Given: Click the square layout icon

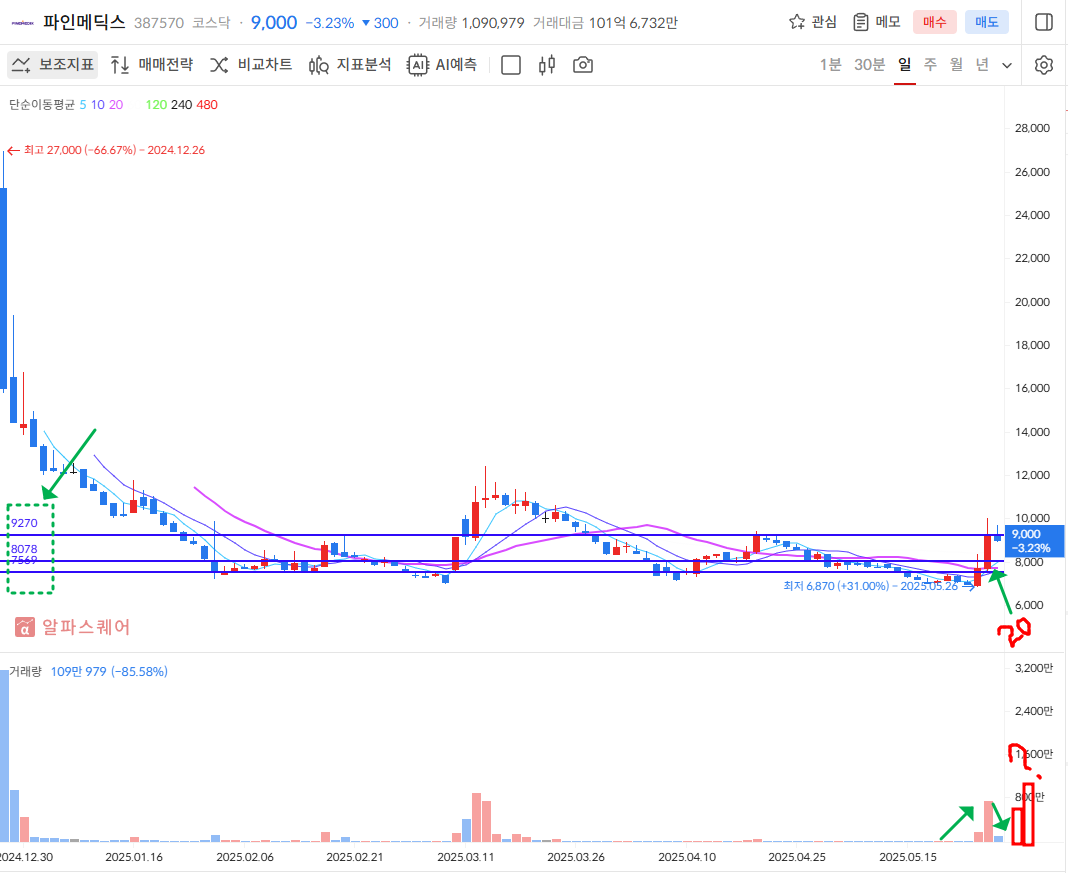Looking at the screenshot, I should click(511, 65).
